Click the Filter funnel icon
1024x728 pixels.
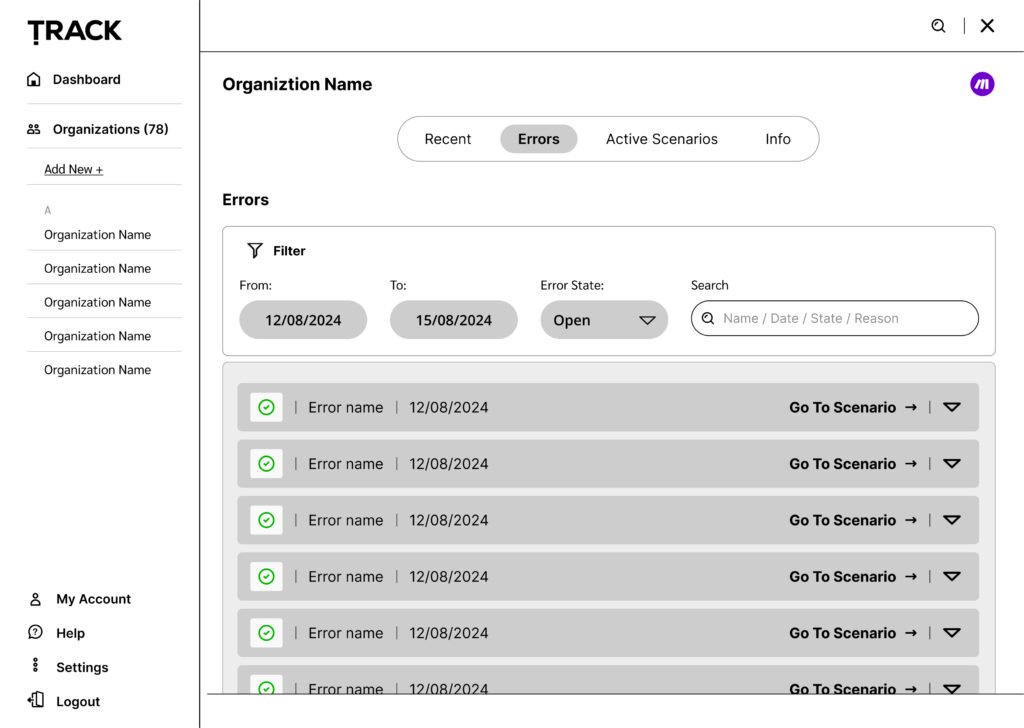point(255,250)
